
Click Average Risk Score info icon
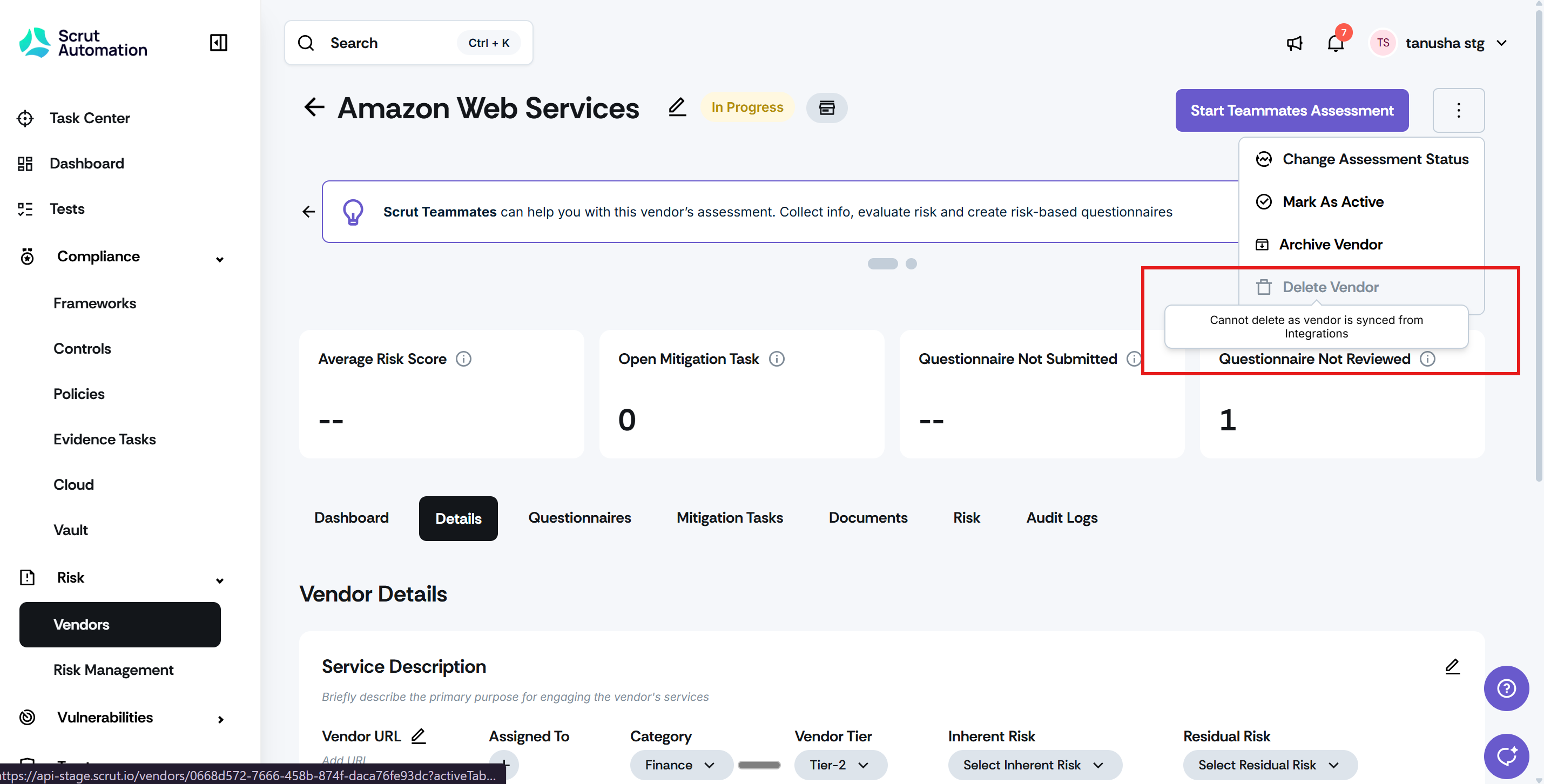click(463, 359)
